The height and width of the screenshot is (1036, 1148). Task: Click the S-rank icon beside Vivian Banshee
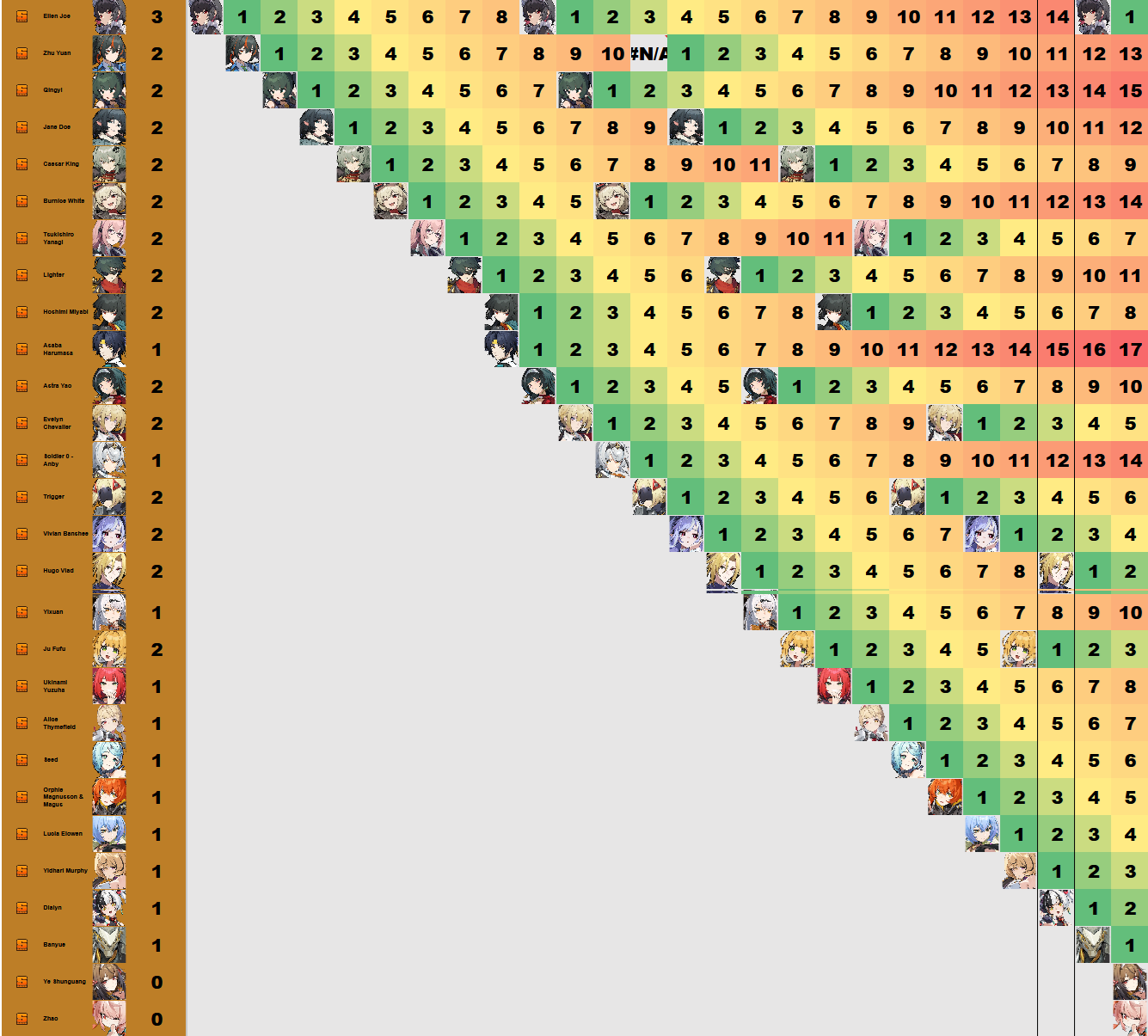pyautogui.click(x=22, y=534)
